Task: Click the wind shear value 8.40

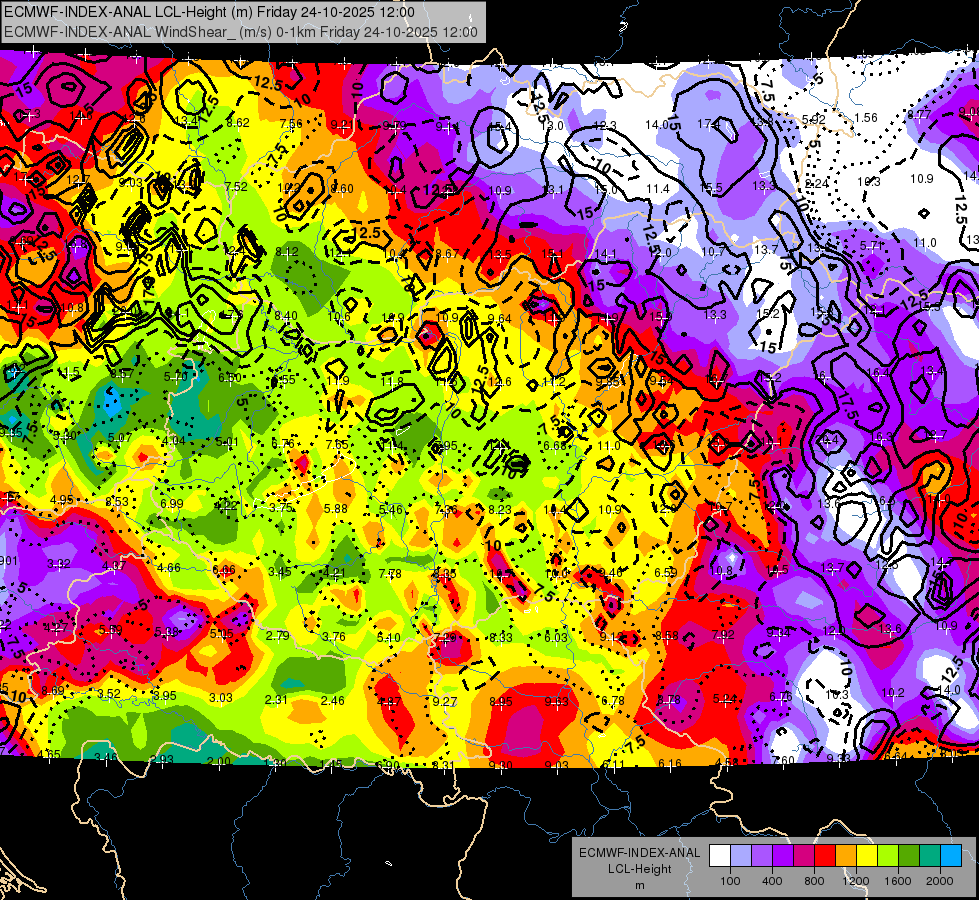Action: (x=286, y=316)
